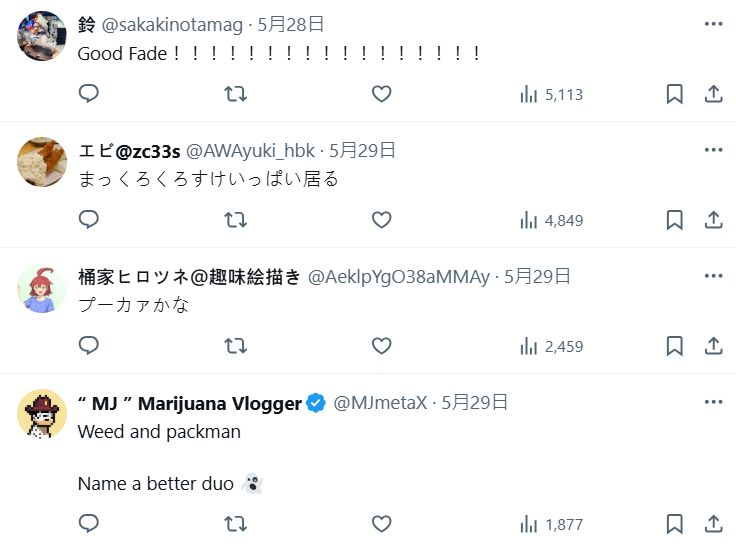
Task: Open more options for @sakakinotamag's tweet
Action: 713,24
